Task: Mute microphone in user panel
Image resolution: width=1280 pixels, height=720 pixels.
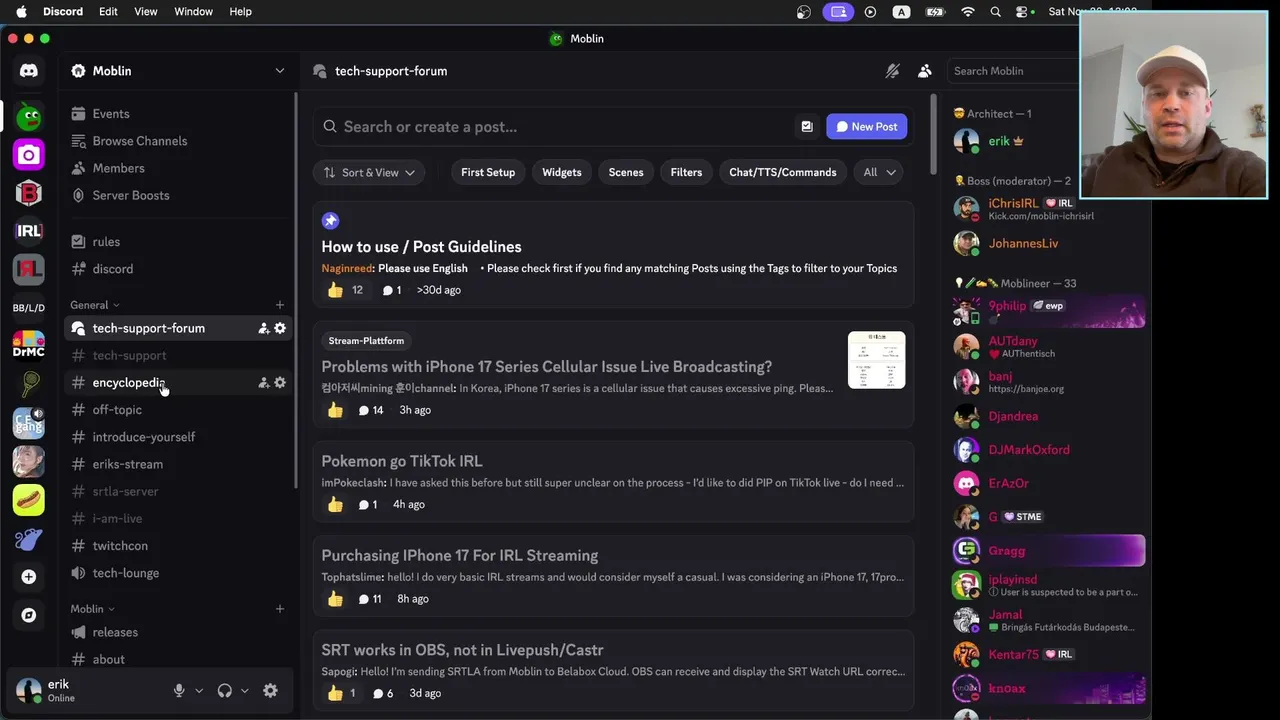Action: (179, 690)
